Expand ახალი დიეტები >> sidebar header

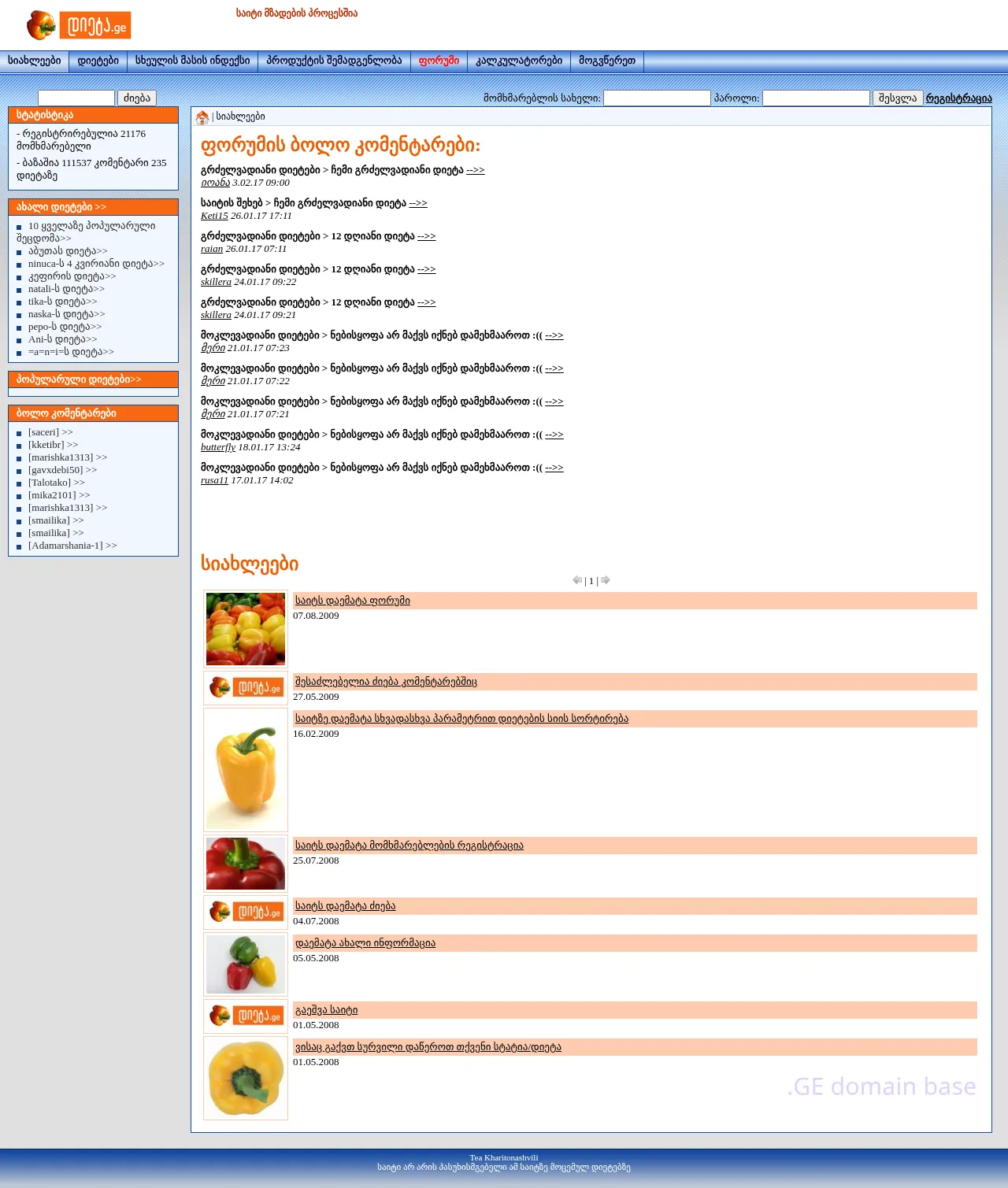point(61,207)
